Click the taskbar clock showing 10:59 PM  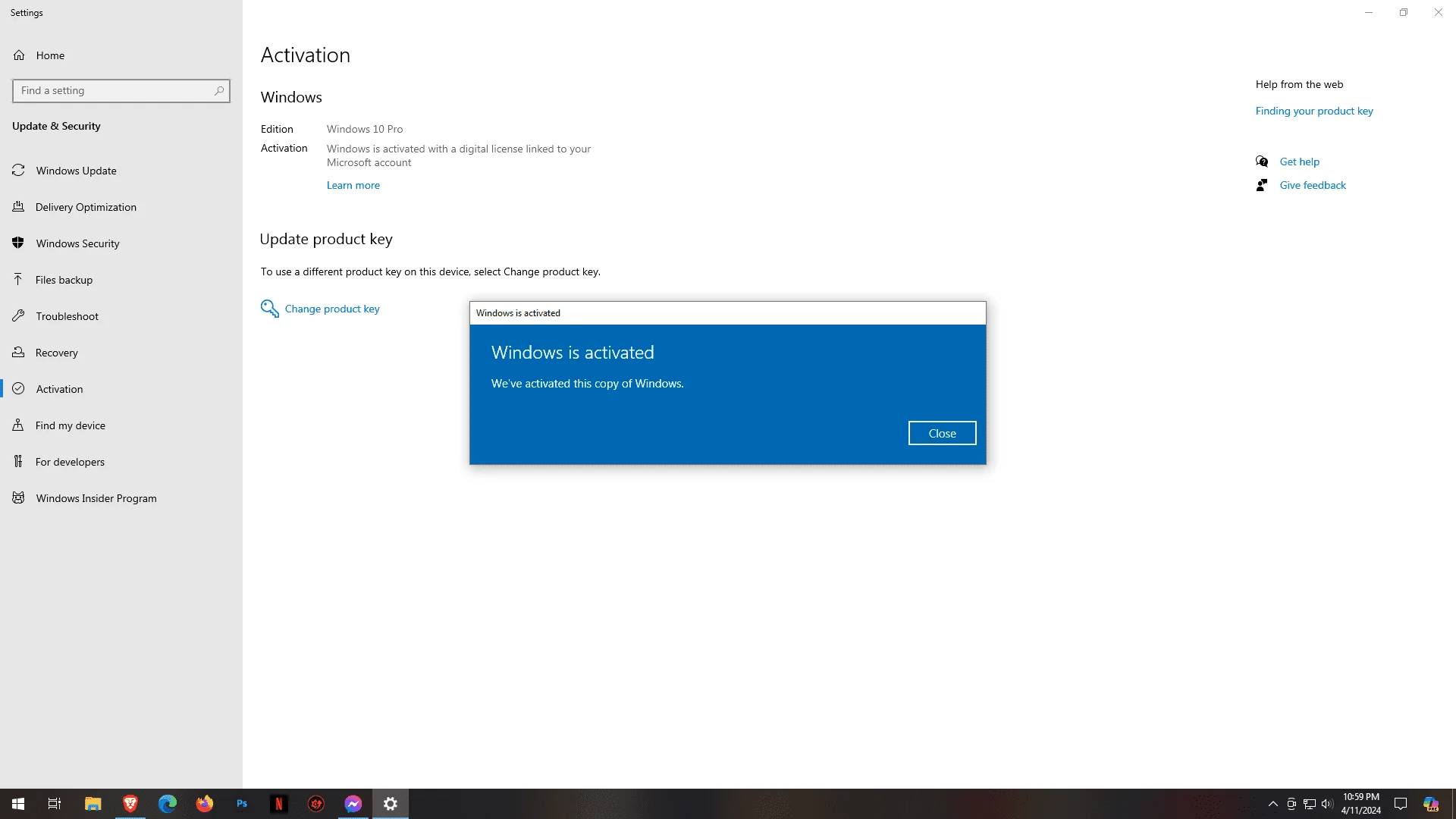[1361, 804]
